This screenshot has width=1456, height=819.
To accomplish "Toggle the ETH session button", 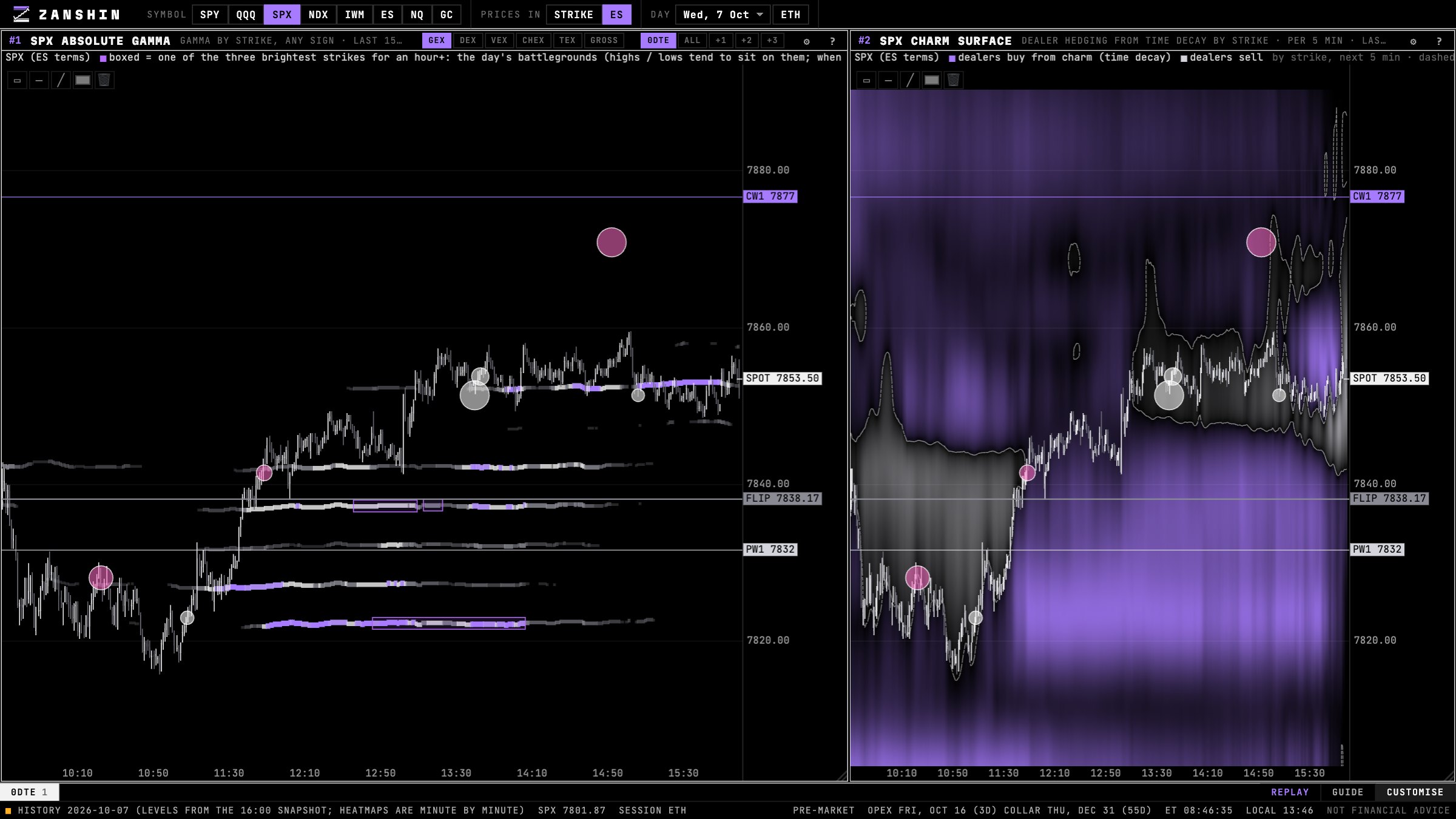I will (790, 15).
